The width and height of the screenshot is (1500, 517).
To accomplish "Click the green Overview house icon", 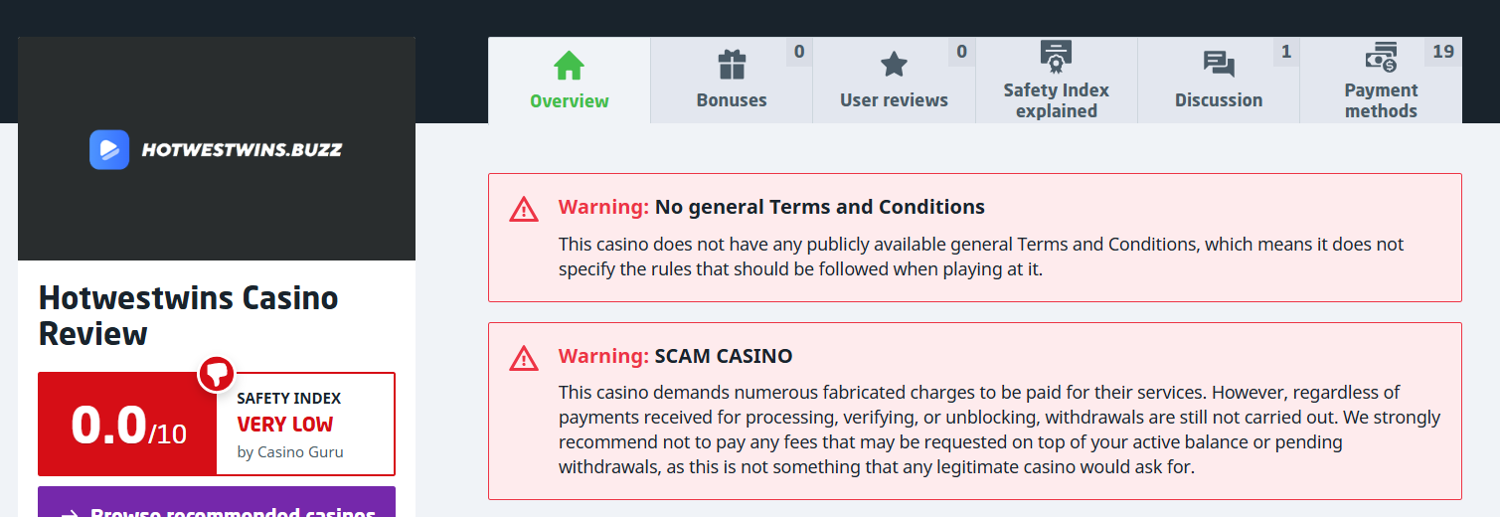I will coord(569,66).
